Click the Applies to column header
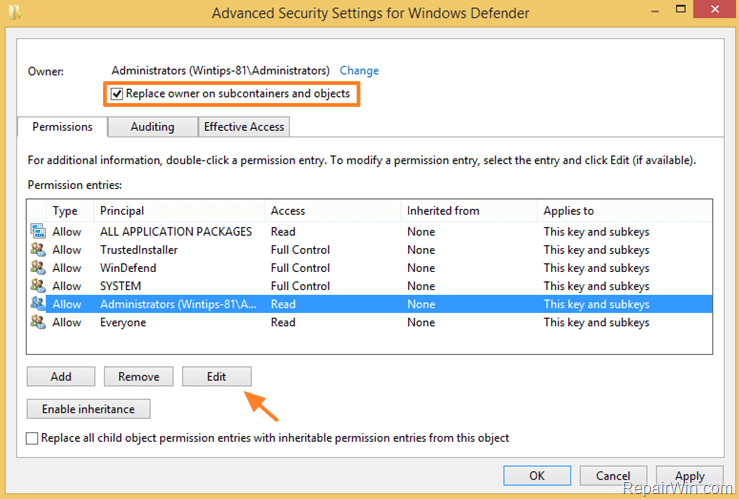Viewport: 739px width, 499px height. tap(624, 211)
